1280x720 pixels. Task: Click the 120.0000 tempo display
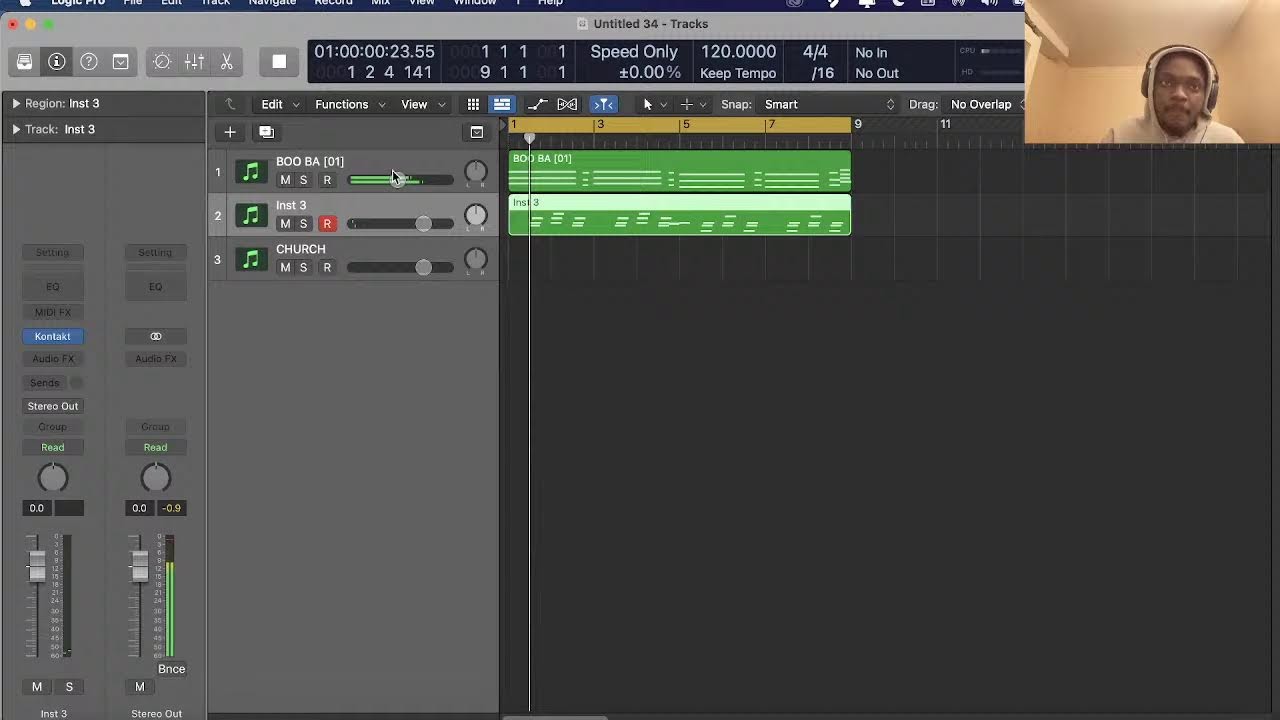pyautogui.click(x=738, y=52)
